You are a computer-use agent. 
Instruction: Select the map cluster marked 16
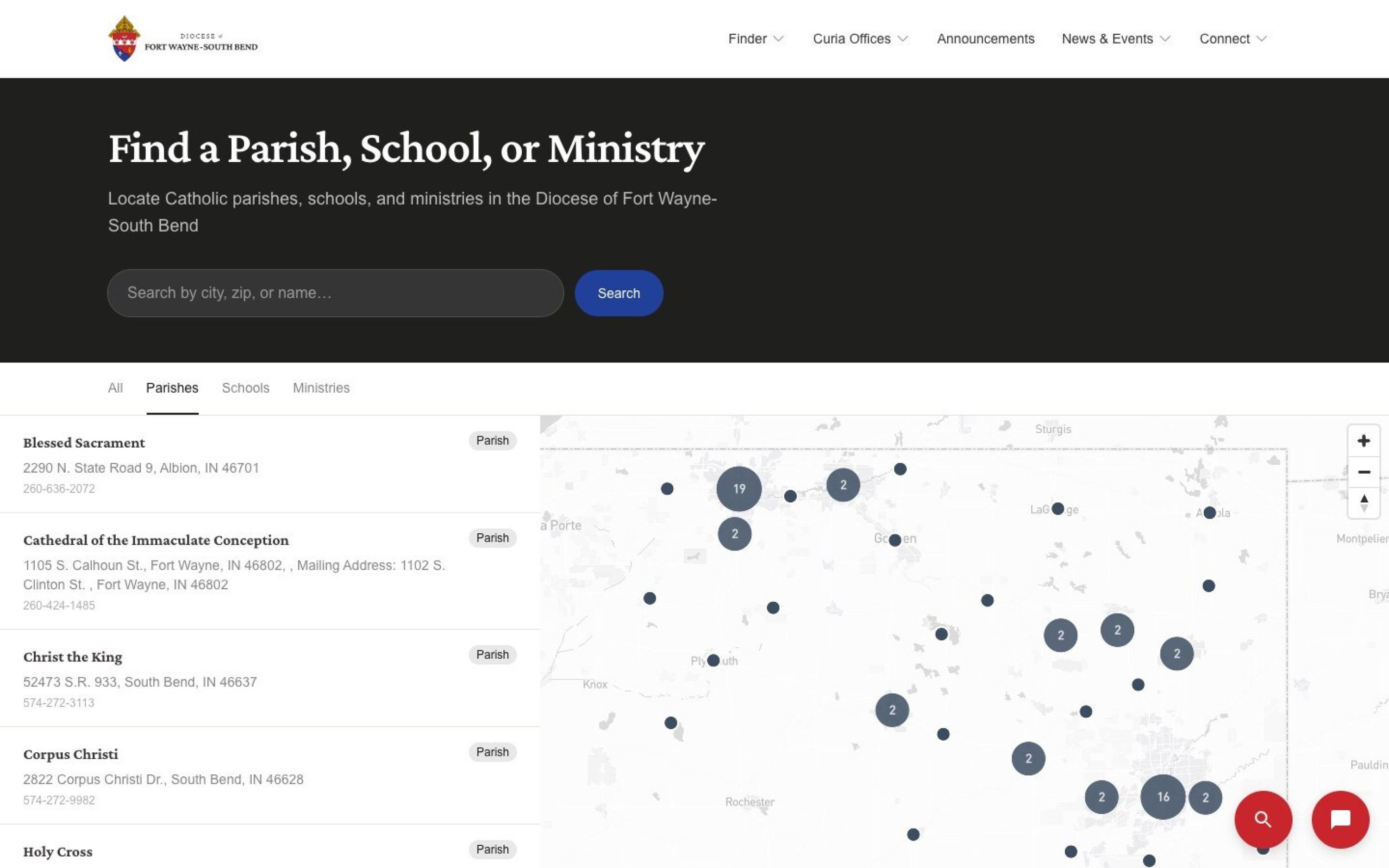(1163, 797)
